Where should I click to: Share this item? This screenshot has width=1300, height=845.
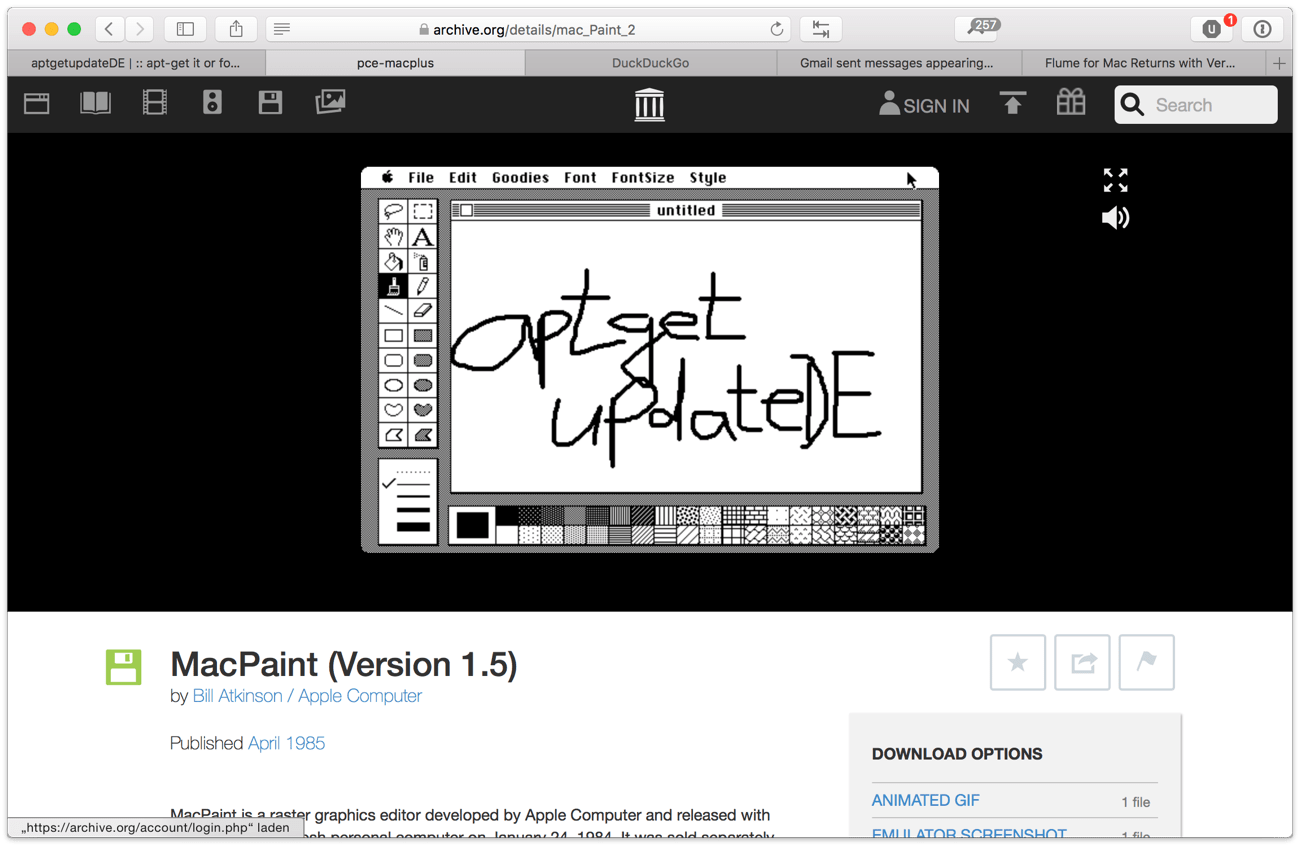pyautogui.click(x=1082, y=662)
